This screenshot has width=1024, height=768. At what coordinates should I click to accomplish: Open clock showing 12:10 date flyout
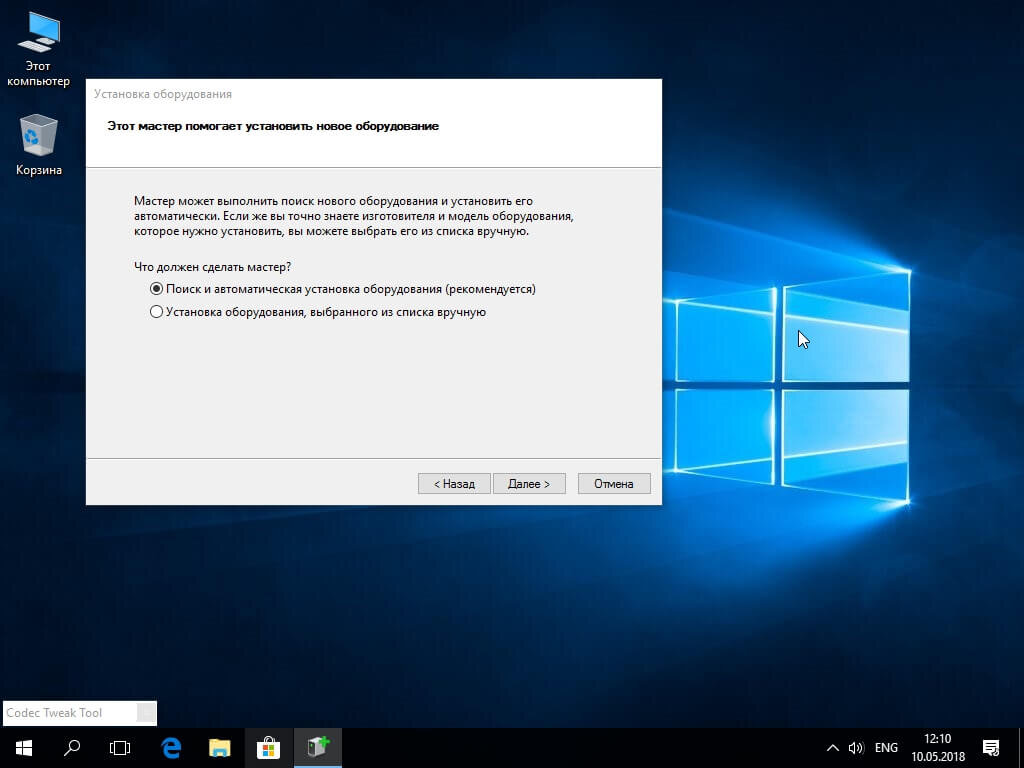pyautogui.click(x=938, y=748)
